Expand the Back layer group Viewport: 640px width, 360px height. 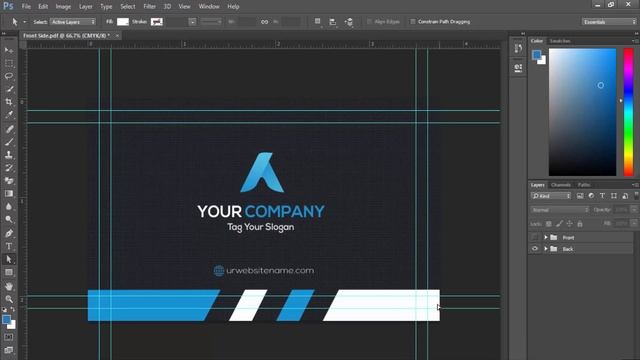[546, 249]
